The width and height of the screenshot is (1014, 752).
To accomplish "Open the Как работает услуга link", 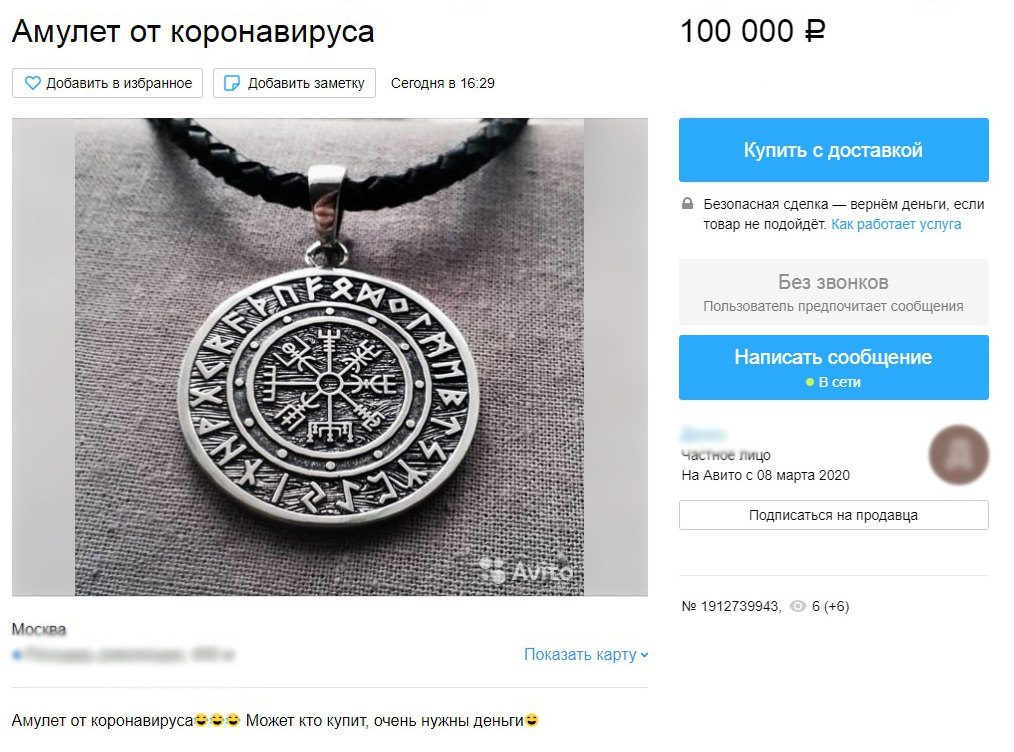I will tap(896, 224).
